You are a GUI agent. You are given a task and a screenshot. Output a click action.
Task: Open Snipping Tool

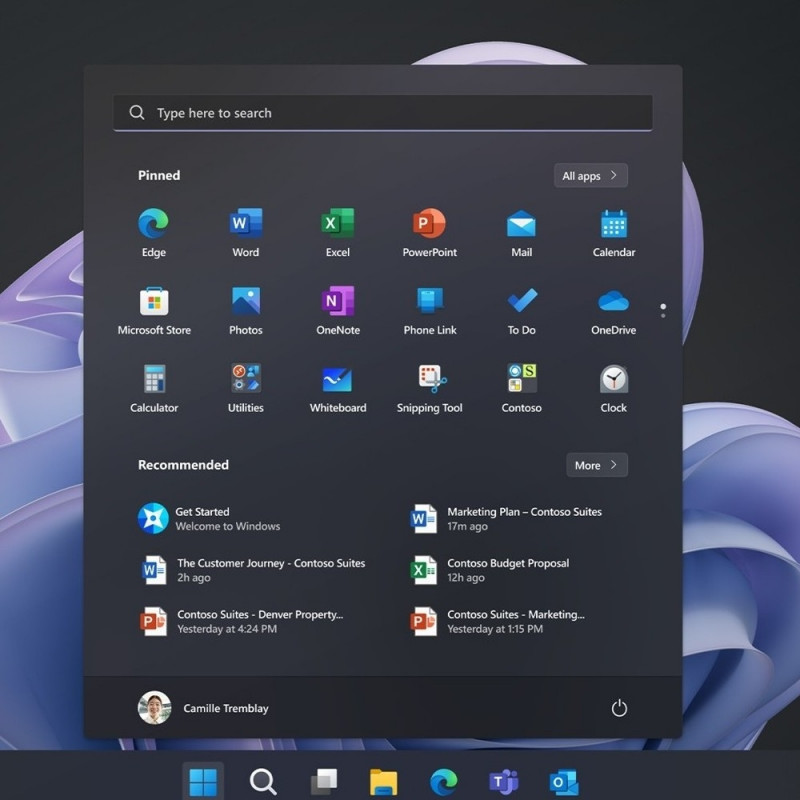point(430,388)
